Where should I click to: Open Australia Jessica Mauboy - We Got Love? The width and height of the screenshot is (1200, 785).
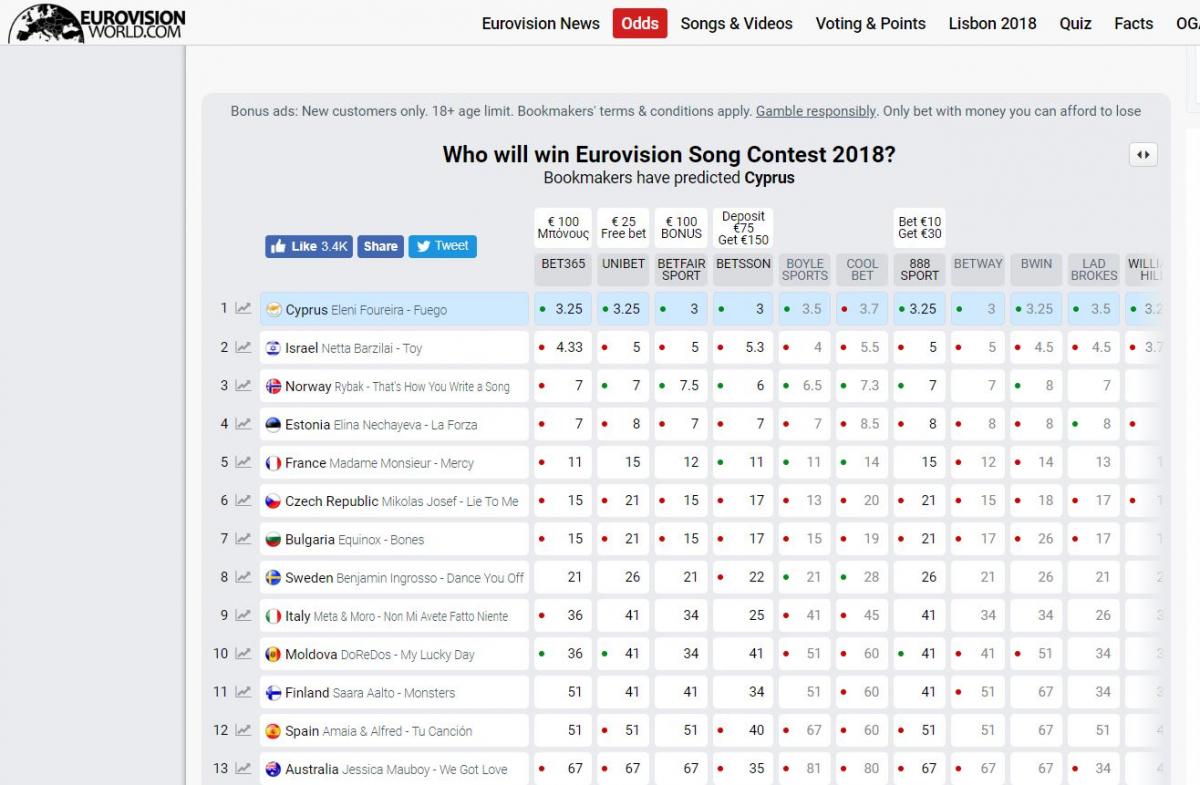pos(394,769)
